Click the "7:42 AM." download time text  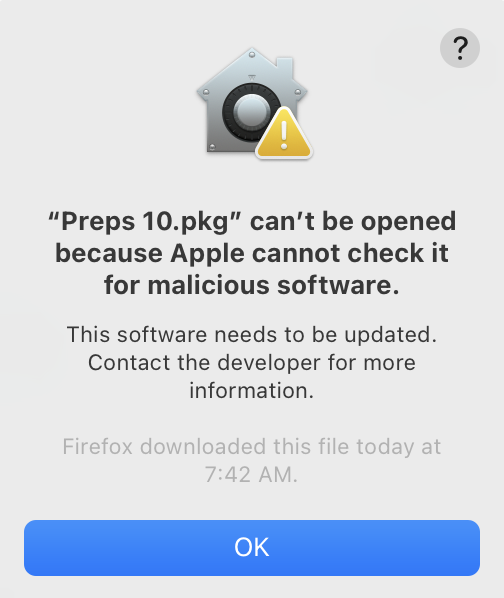pyautogui.click(x=251, y=474)
